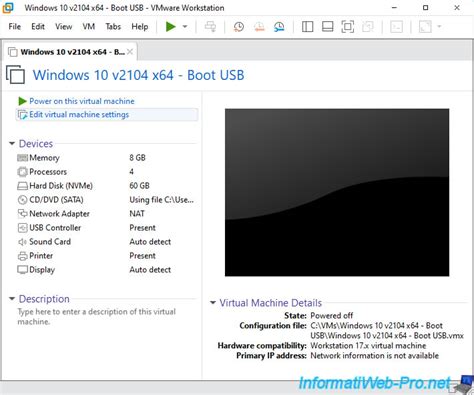Open the VM menu

[89, 27]
